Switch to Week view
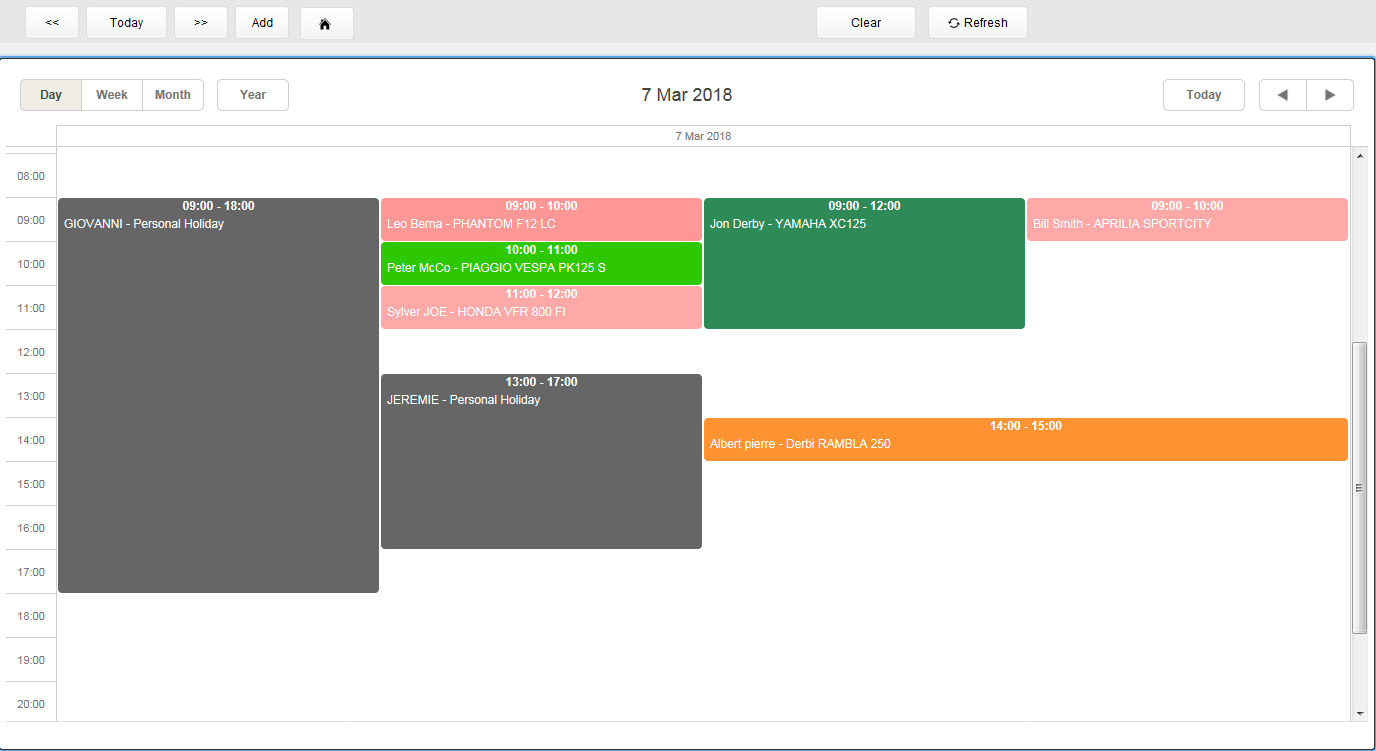The image size is (1376, 751). (x=112, y=95)
